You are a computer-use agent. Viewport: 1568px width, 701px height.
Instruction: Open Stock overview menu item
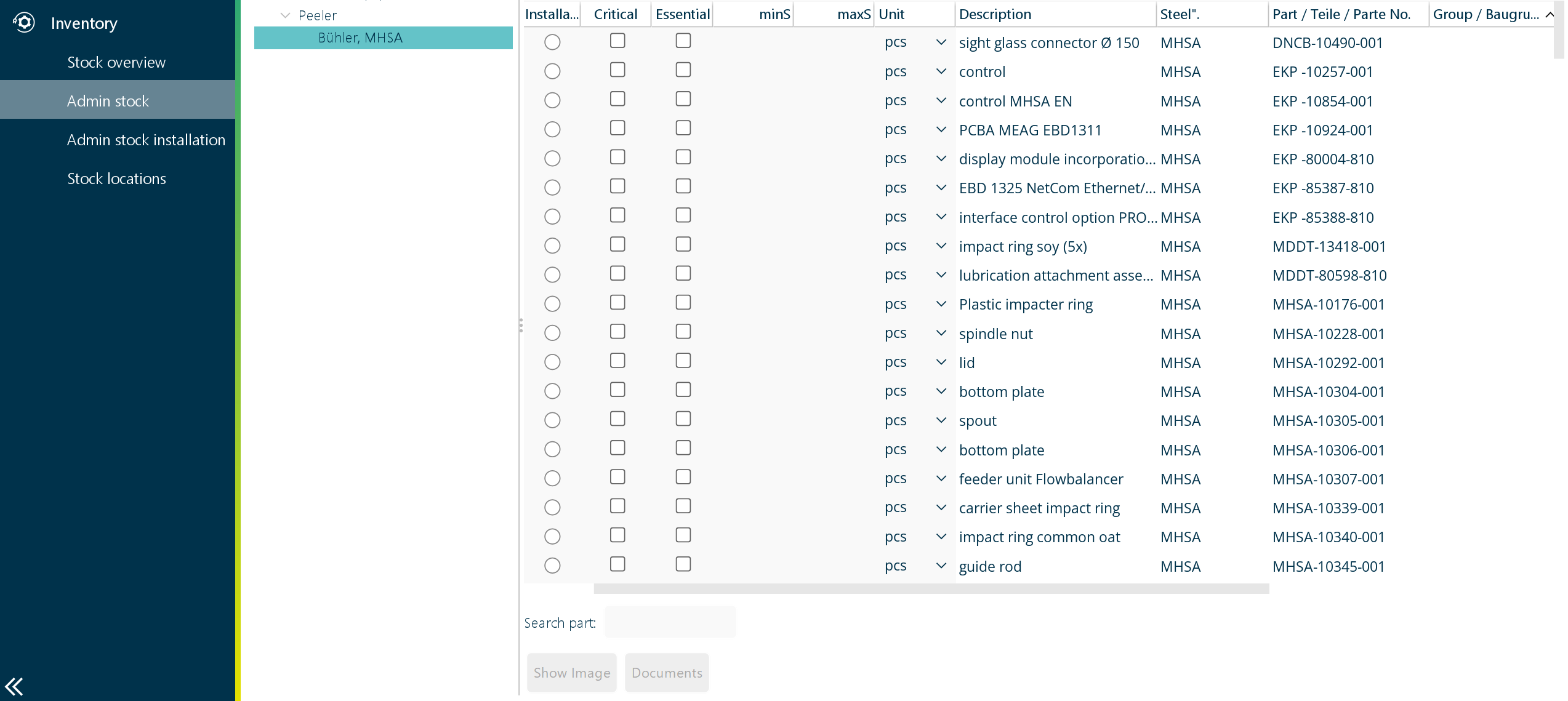tap(116, 62)
